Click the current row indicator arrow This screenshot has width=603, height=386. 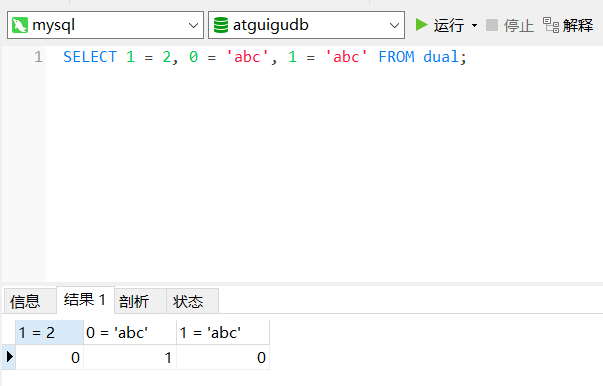click(9, 357)
